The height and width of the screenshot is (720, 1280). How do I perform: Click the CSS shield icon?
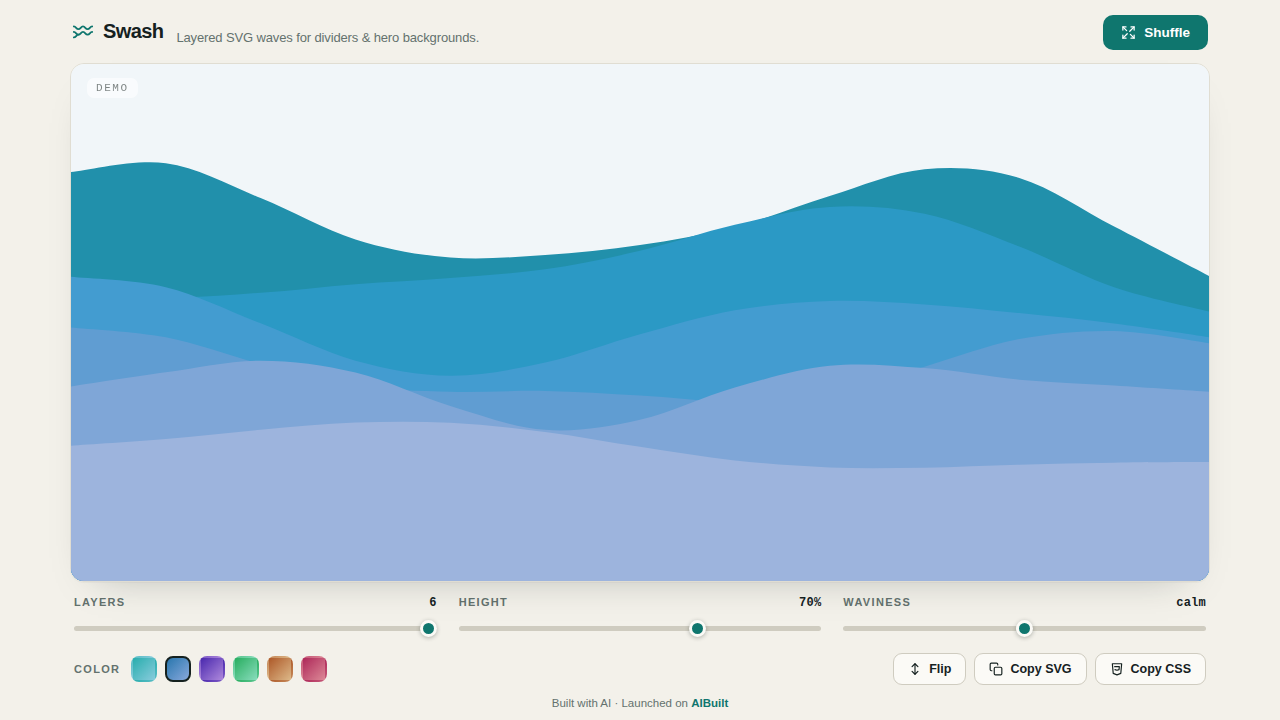pos(1117,669)
